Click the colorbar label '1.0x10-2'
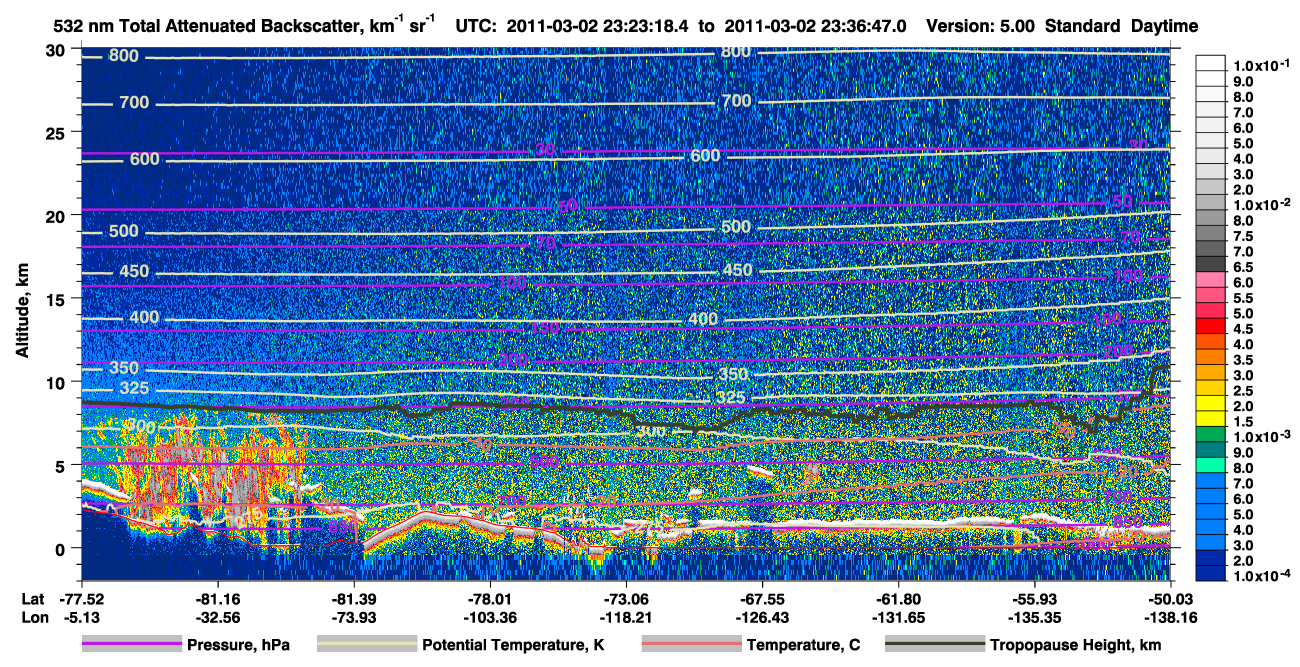 (x=1261, y=203)
